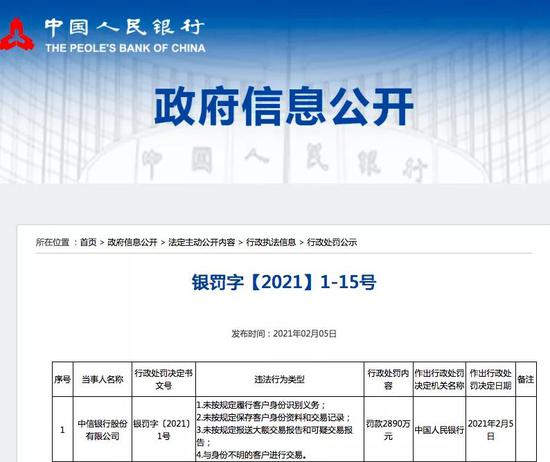Click the People's Bank of China red logo

coord(16,34)
